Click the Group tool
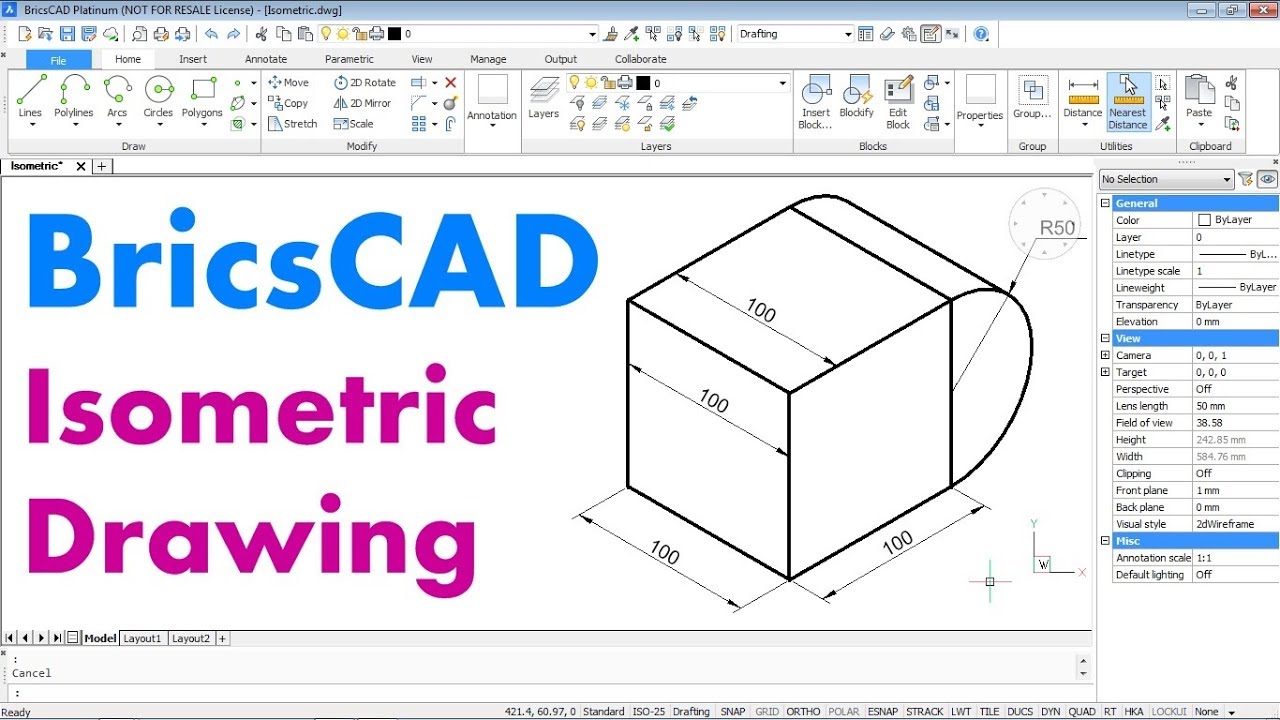Image resolution: width=1280 pixels, height=720 pixels. (1032, 98)
